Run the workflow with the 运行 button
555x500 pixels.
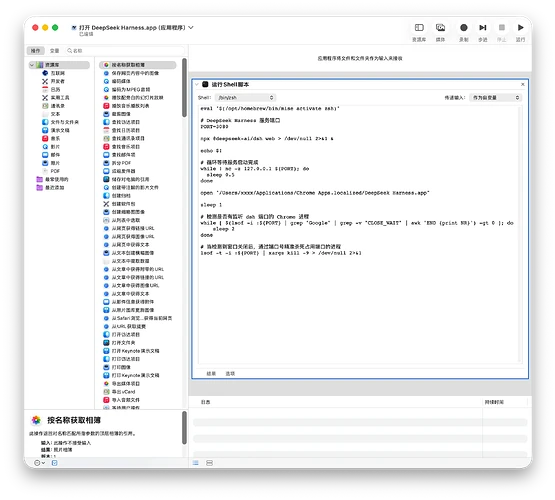click(520, 28)
